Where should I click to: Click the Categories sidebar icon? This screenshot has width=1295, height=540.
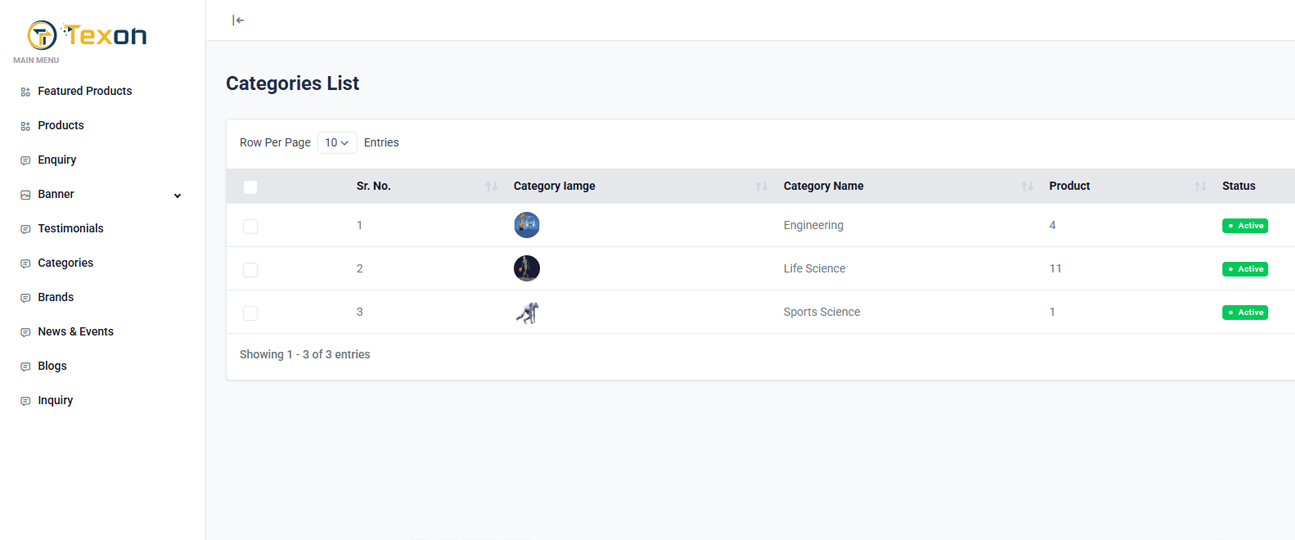25,264
